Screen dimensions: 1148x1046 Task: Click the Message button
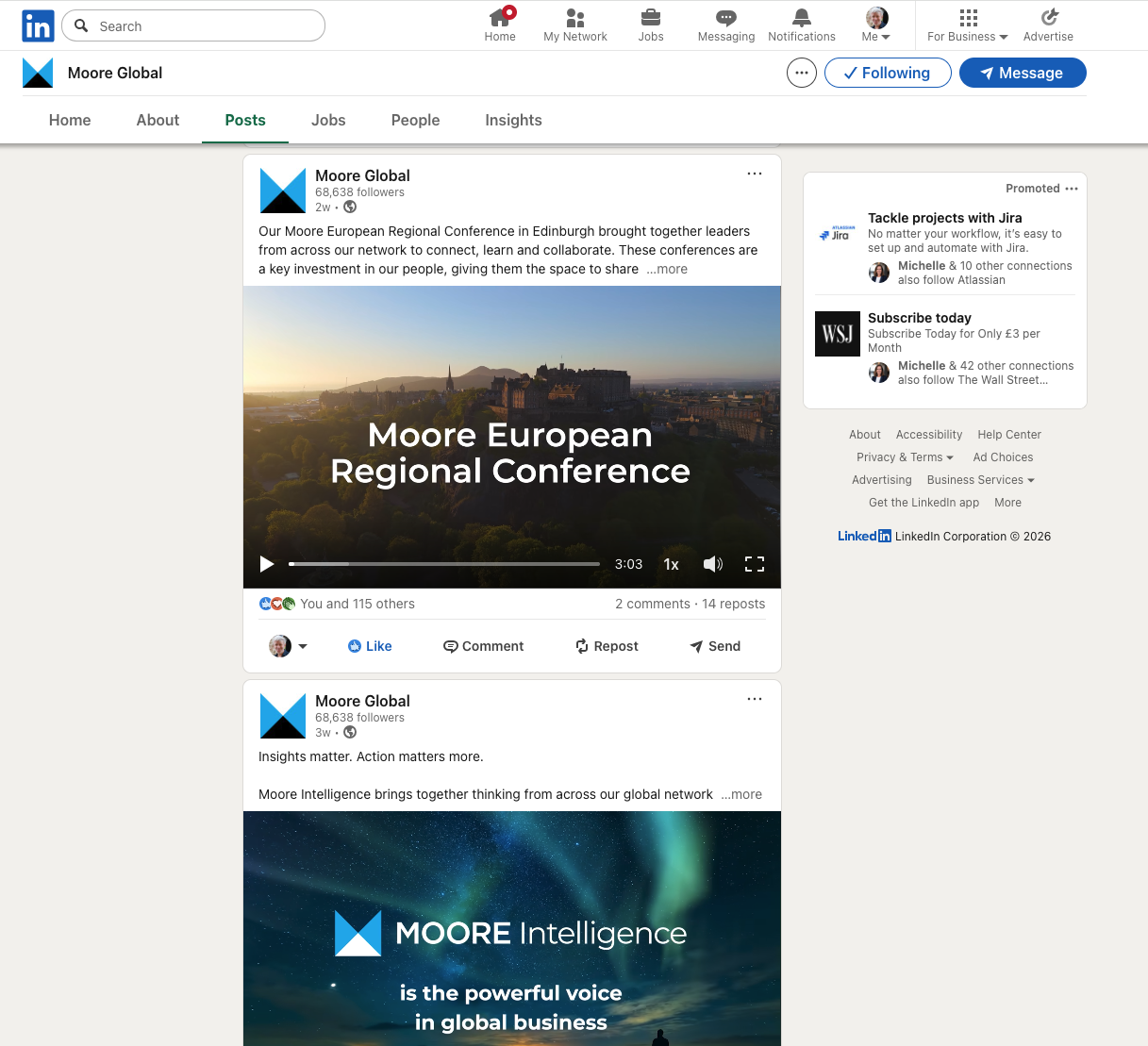(x=1023, y=73)
